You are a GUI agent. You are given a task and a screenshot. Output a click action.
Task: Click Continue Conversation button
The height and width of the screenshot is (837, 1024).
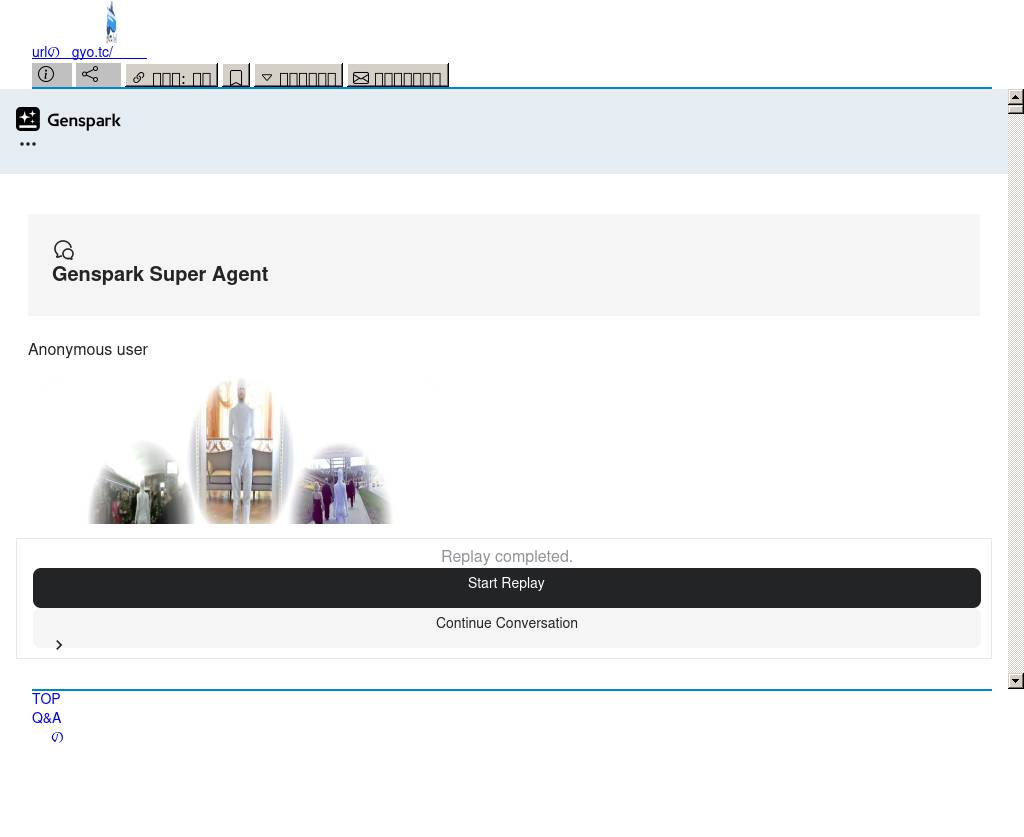(x=506, y=623)
